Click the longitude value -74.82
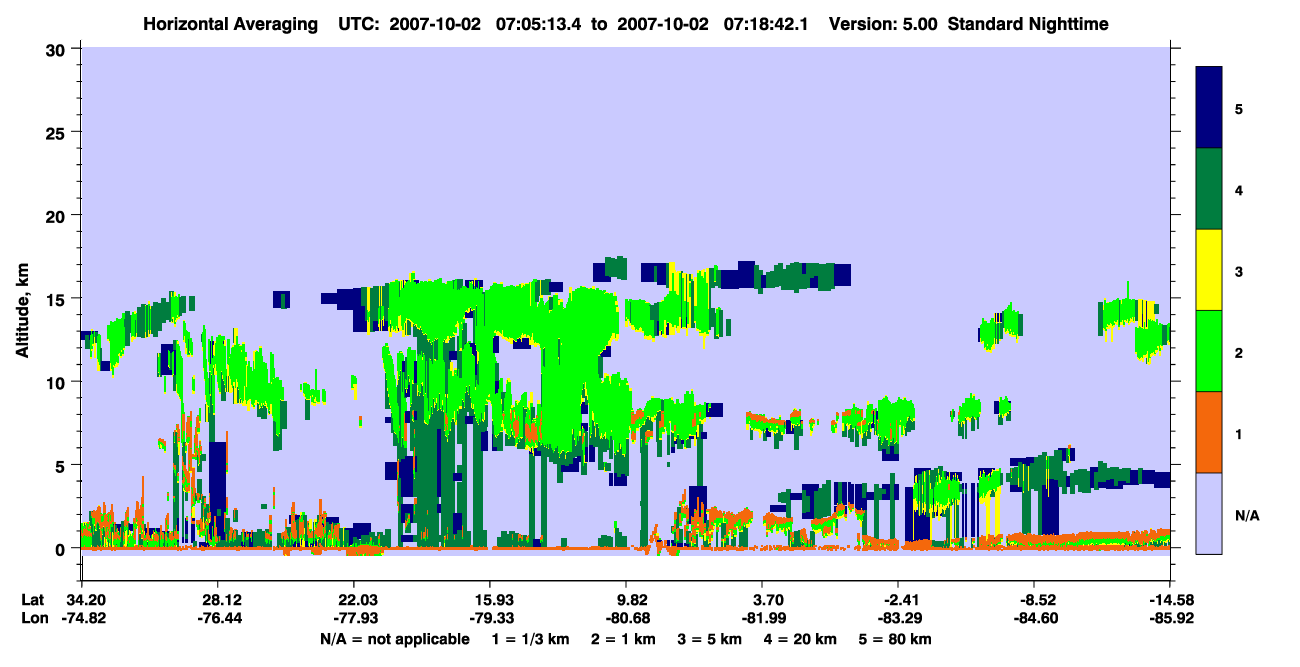1300x667 pixels. [82, 619]
